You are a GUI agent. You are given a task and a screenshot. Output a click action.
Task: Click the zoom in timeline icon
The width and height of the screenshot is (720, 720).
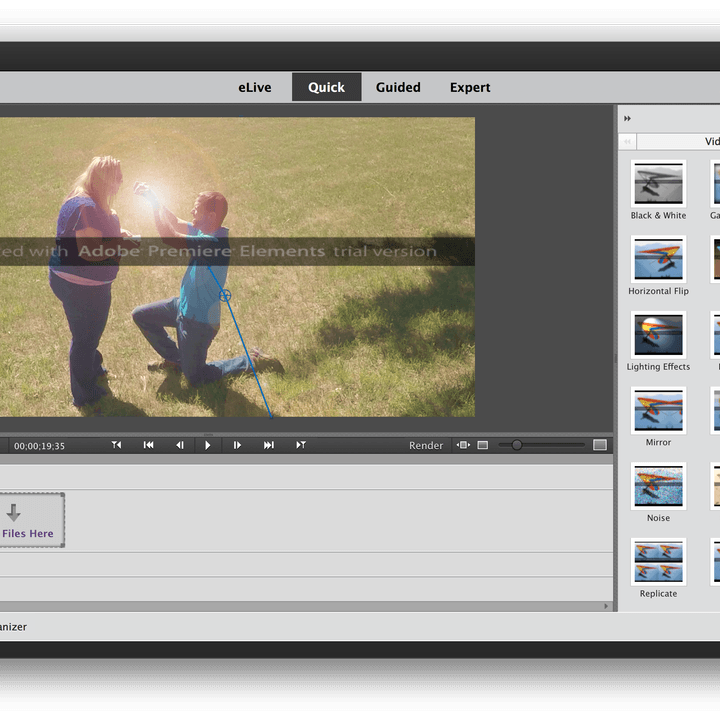[x=600, y=445]
